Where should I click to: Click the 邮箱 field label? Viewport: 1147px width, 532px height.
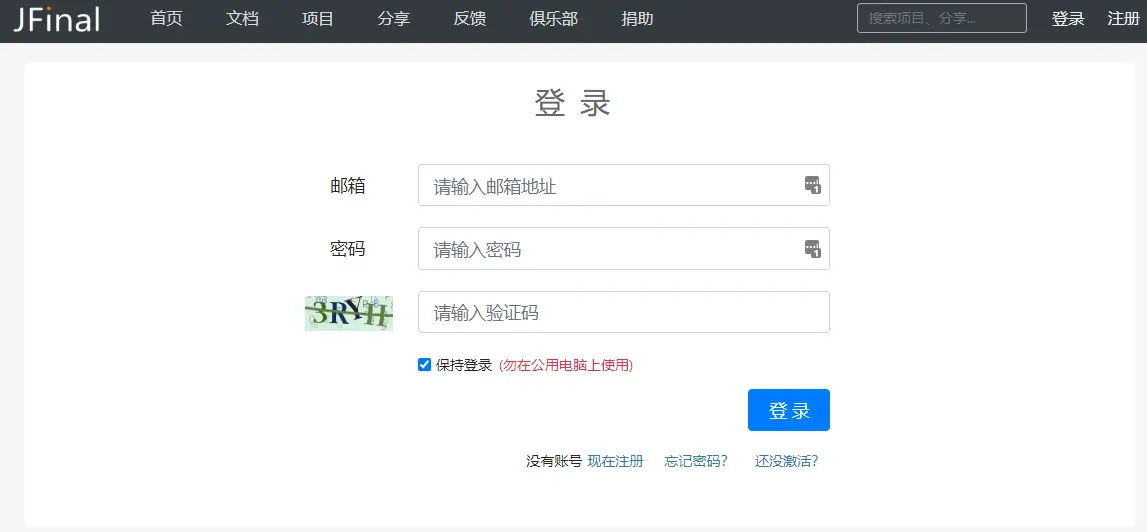(347, 186)
